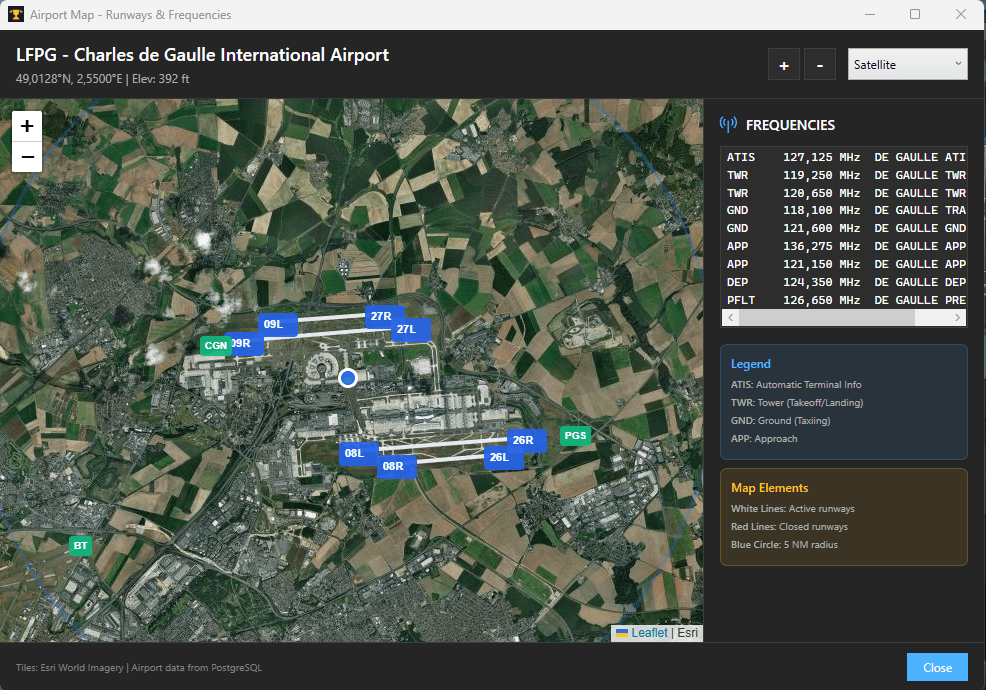Select the PFLT 126,650 MHz row
This screenshot has width=986, height=690.
(845, 300)
